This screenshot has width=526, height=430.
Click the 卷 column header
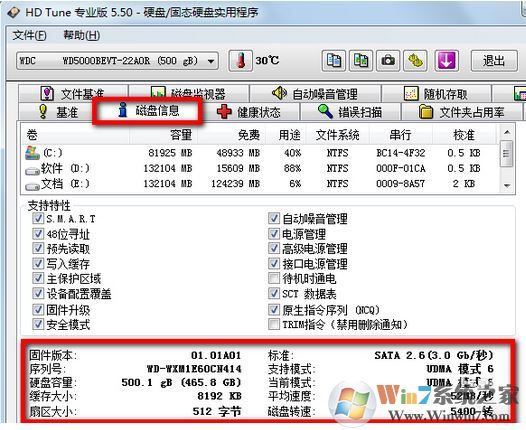click(76, 135)
